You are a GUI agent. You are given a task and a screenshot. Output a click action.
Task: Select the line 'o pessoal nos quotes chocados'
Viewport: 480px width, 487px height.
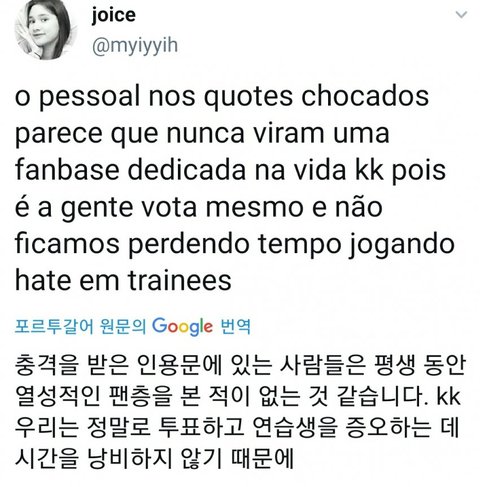[x=222, y=98]
